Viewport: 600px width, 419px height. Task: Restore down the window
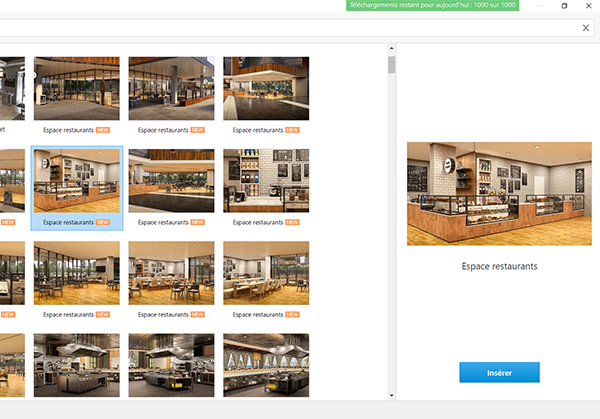[x=564, y=6]
